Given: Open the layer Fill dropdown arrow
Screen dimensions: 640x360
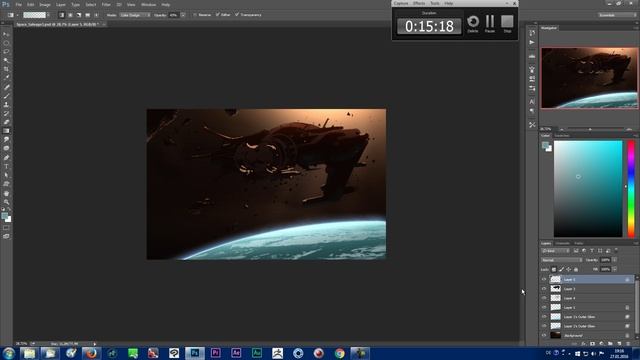Looking at the screenshot, I should coord(615,269).
